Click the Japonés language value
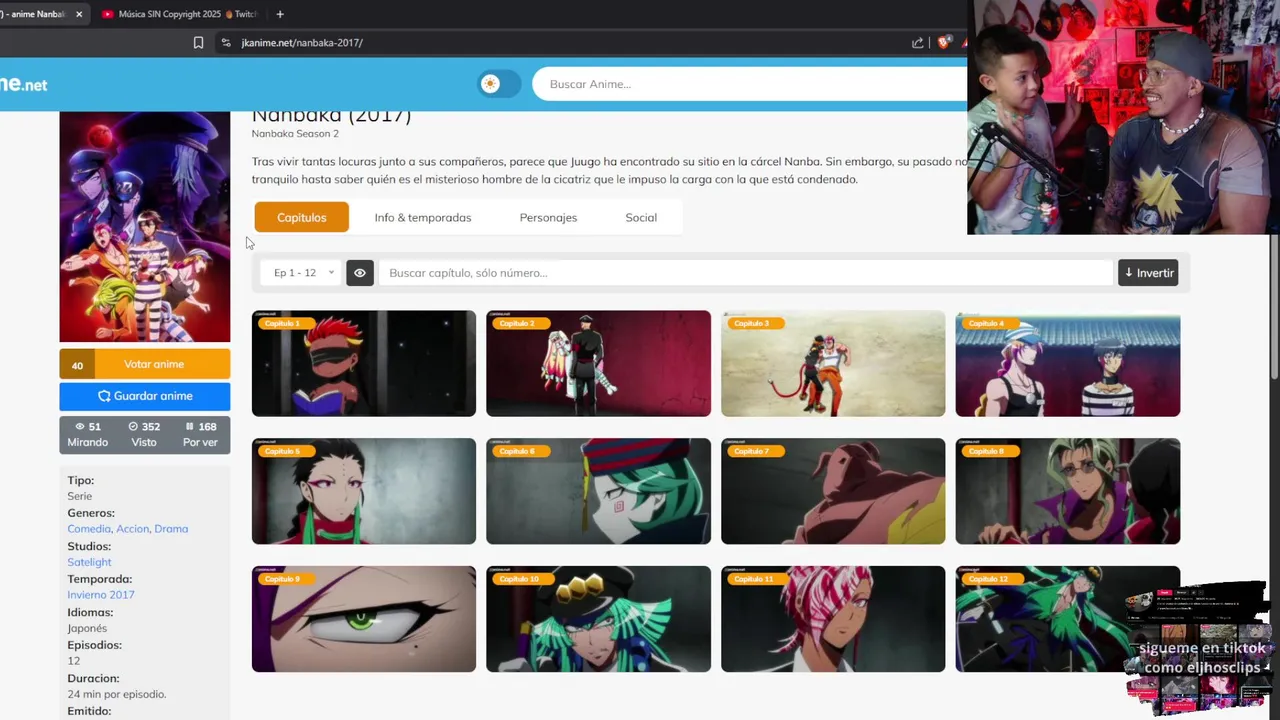 click(x=87, y=629)
